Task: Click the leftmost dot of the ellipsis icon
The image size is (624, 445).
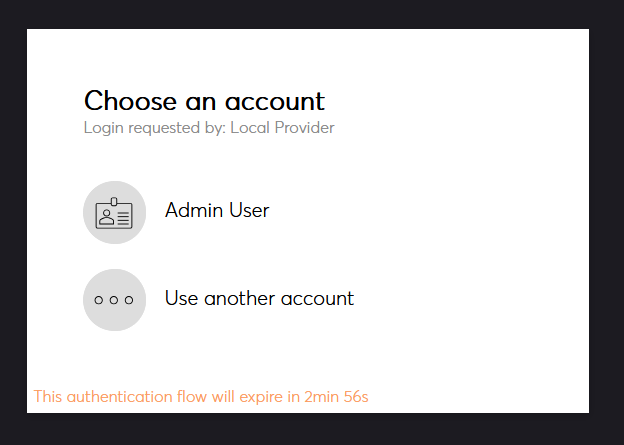Action: (99, 300)
